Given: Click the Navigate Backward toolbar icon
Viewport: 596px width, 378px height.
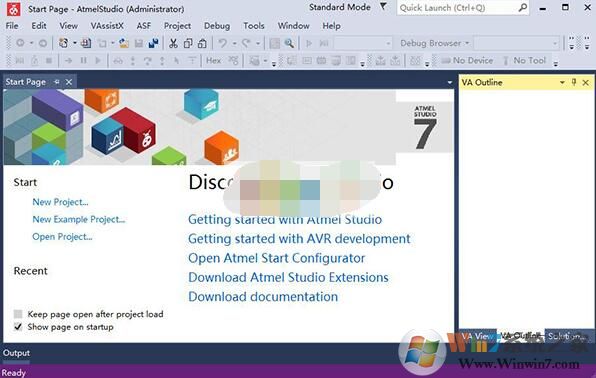Looking at the screenshot, I should coord(21,43).
